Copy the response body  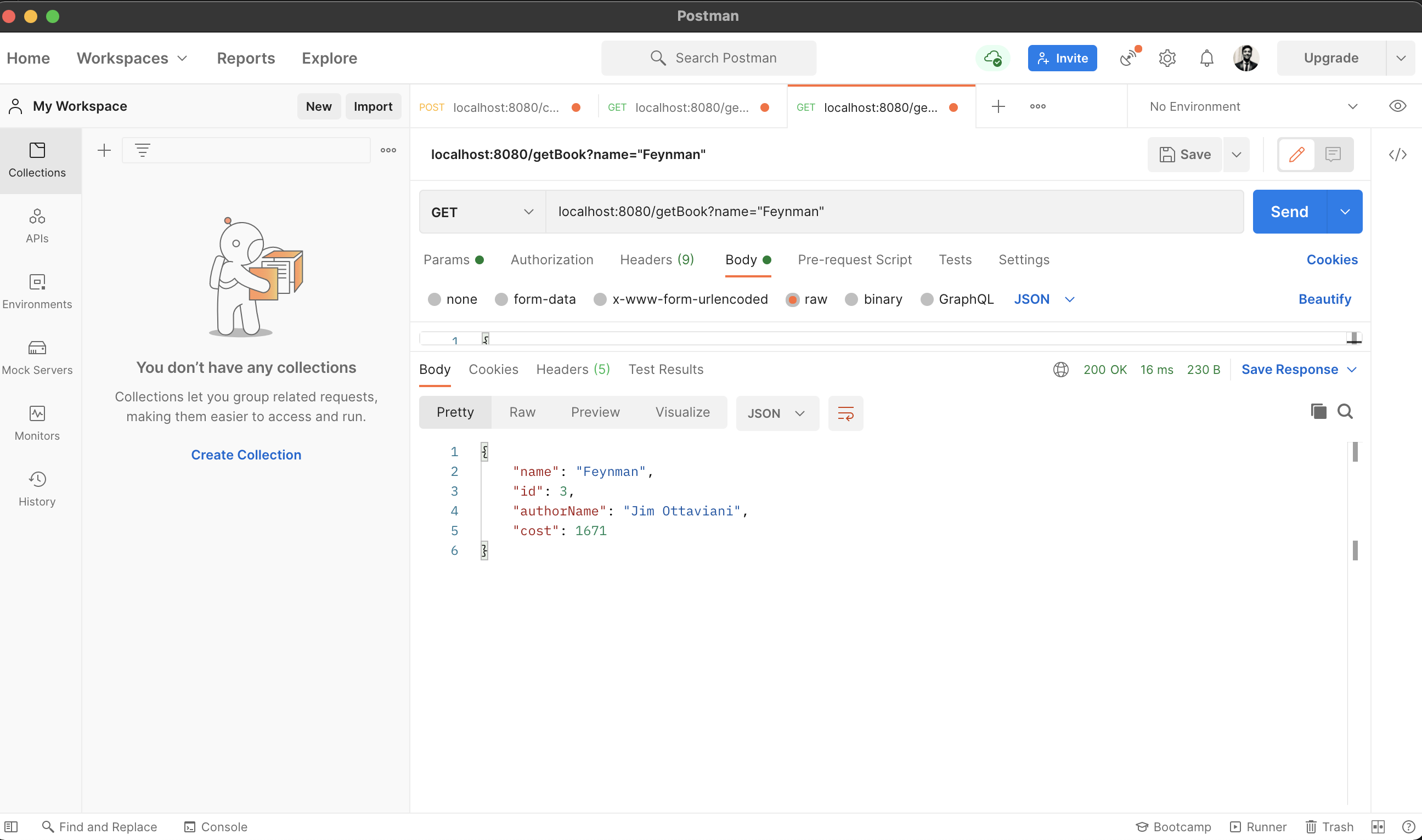[1319, 412]
